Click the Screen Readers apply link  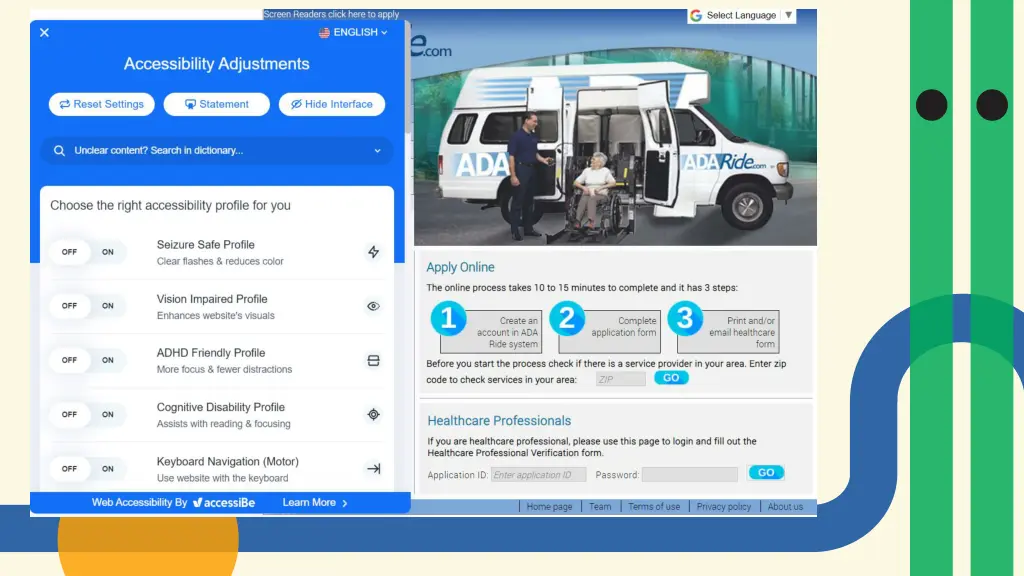point(331,14)
